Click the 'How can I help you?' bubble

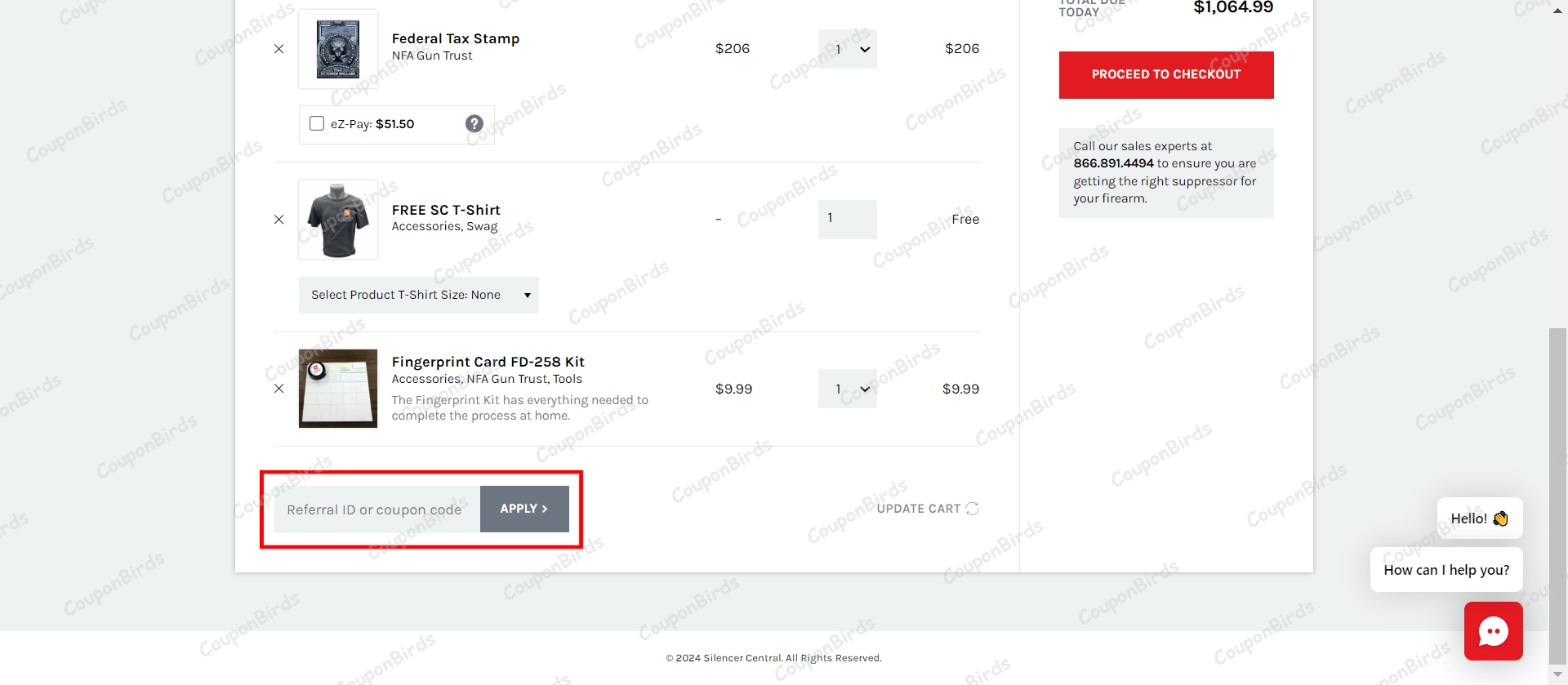pyautogui.click(x=1446, y=570)
